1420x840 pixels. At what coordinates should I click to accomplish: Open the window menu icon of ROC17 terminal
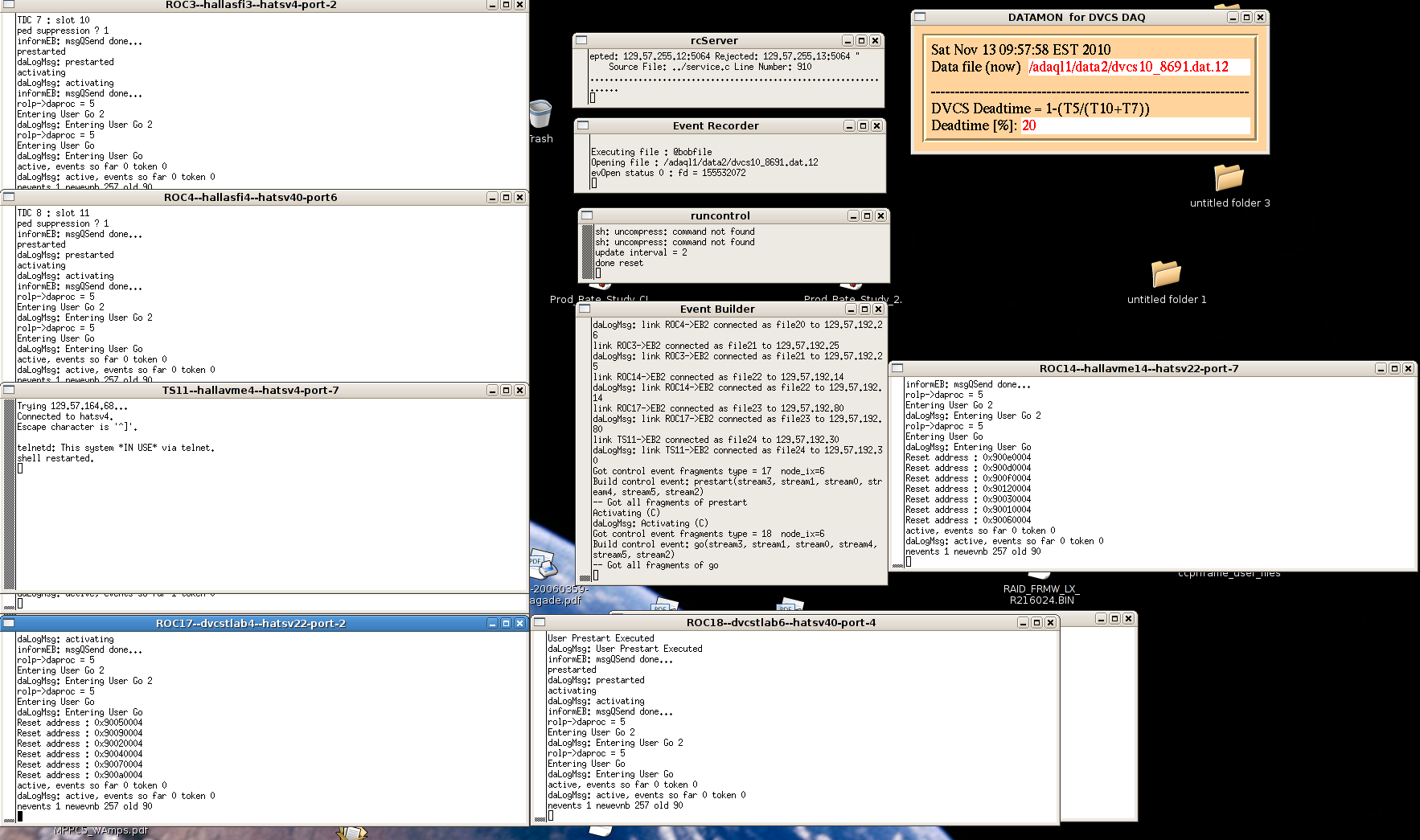(9, 623)
